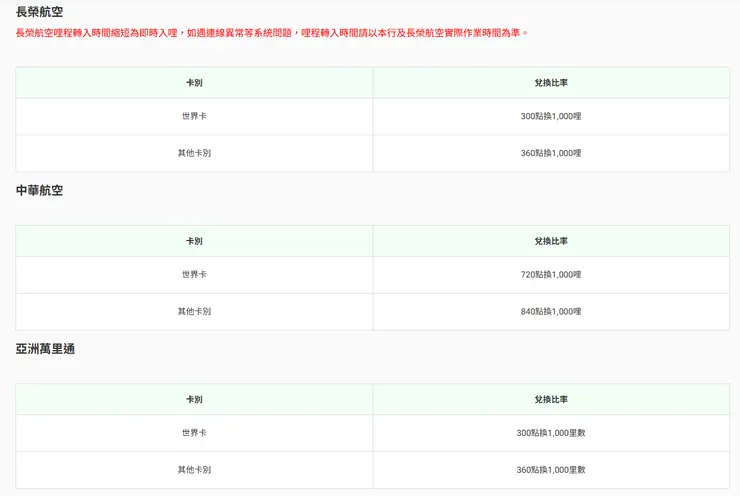Click the 卡別 header in 長榮航空 table
This screenshot has width=740, height=496.
(x=194, y=83)
